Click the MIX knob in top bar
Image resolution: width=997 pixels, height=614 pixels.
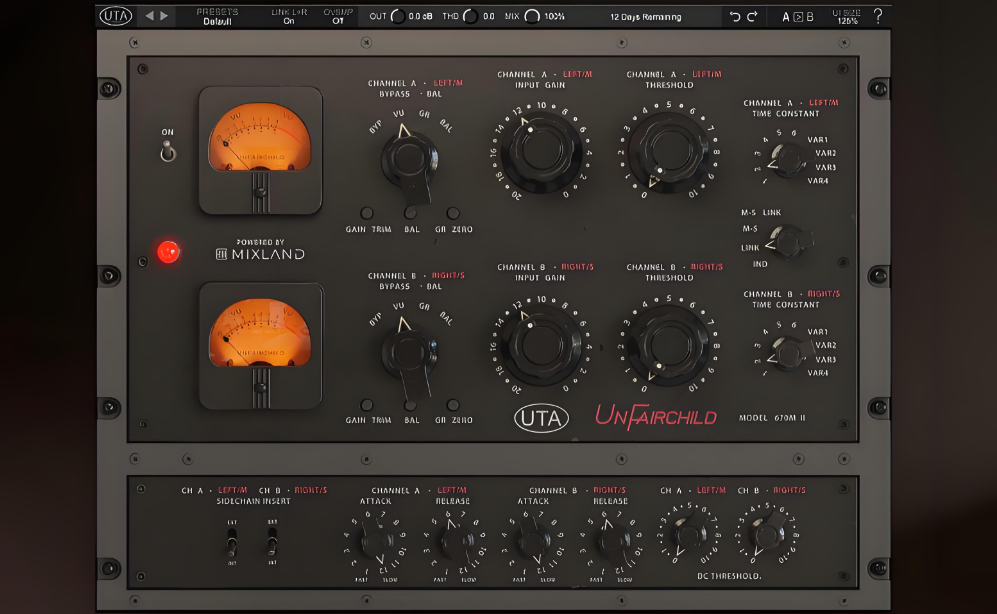(x=533, y=16)
